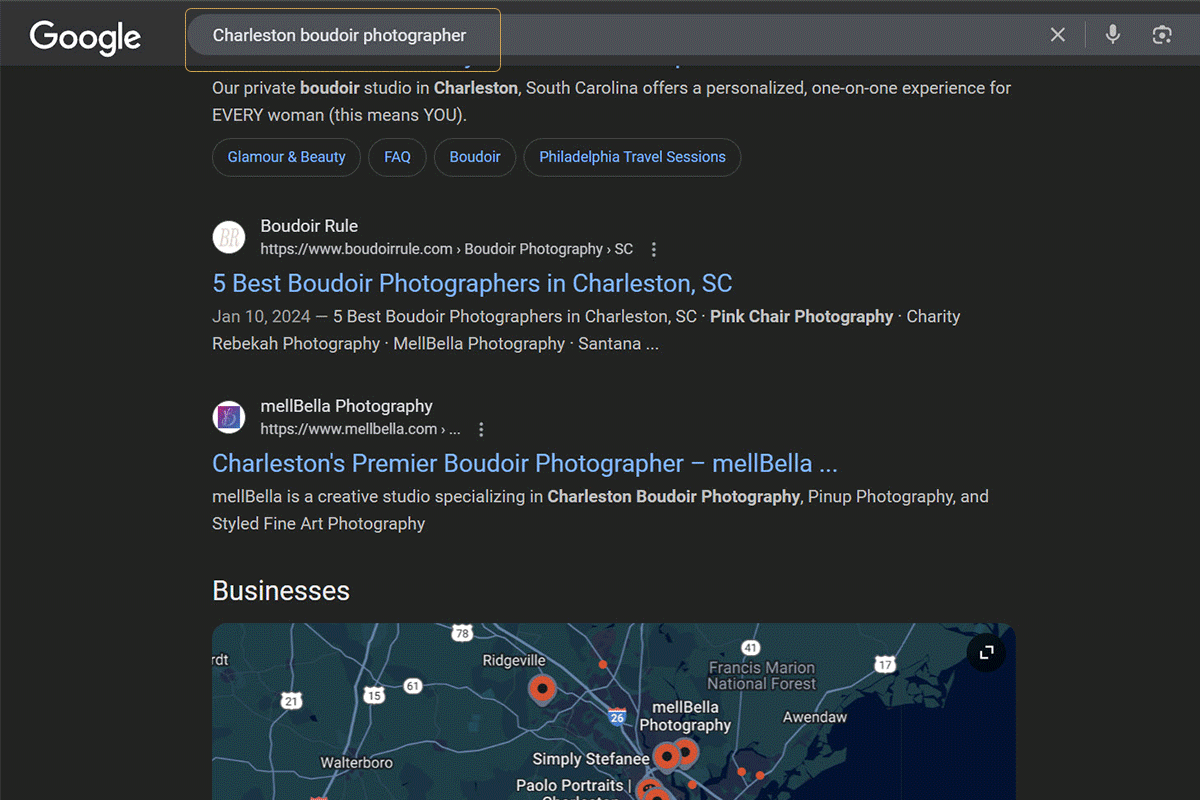
Task: Open Philadelphia Travel Sessions sitelink chip
Action: point(632,157)
